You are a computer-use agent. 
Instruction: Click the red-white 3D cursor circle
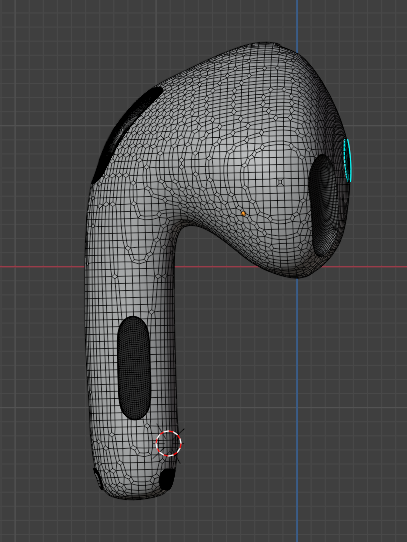169,443
